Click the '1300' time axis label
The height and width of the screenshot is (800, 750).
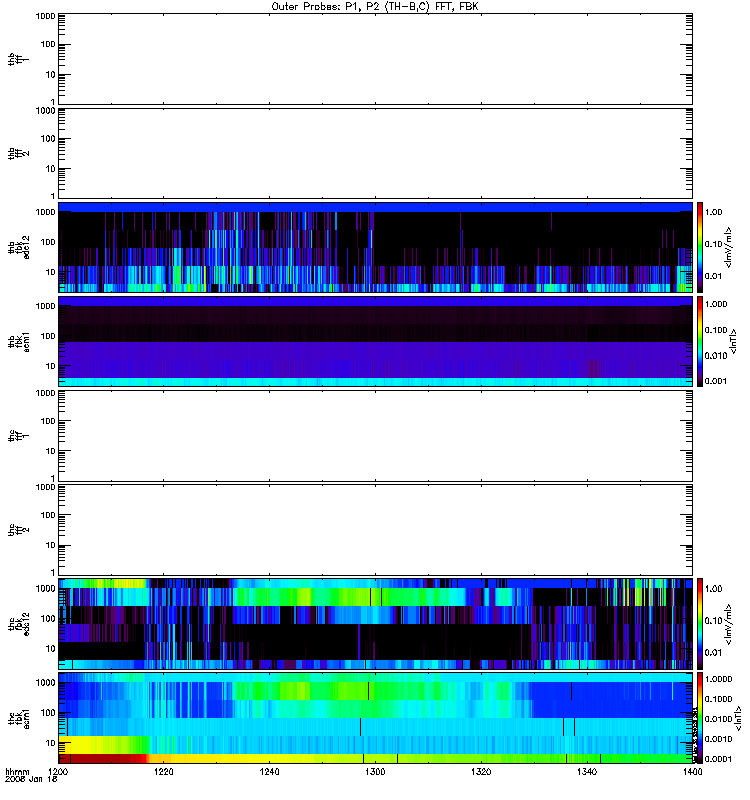375,771
